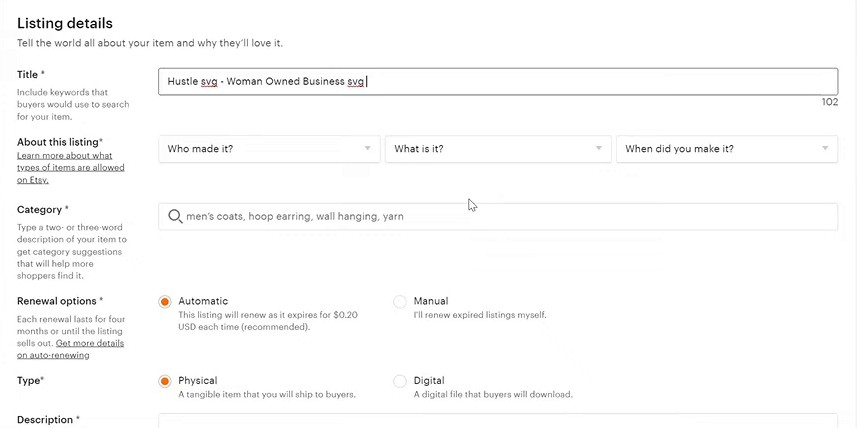This screenshot has height=428, width=857.
Task: Open the 'When did you make it?' dropdown
Action: click(727, 149)
